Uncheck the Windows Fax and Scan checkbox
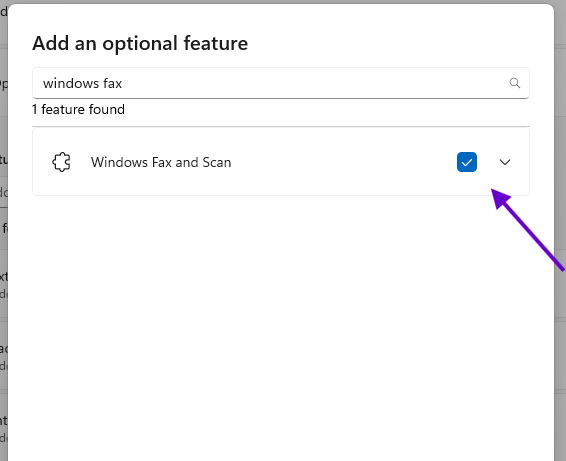566x461 pixels. pyautogui.click(x=467, y=162)
